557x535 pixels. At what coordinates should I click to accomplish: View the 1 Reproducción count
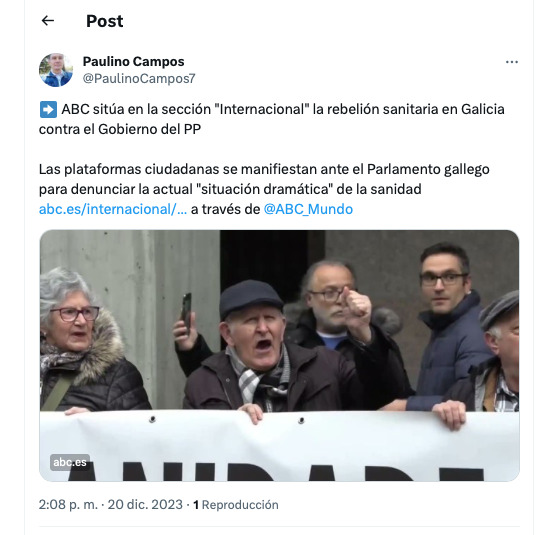tap(236, 504)
